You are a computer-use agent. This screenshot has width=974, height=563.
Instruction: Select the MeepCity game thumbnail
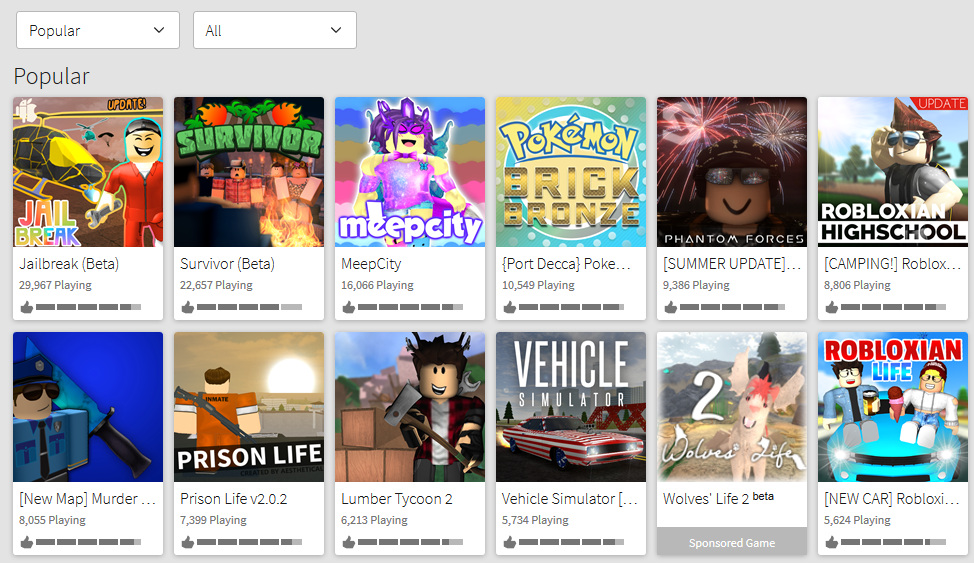point(410,172)
